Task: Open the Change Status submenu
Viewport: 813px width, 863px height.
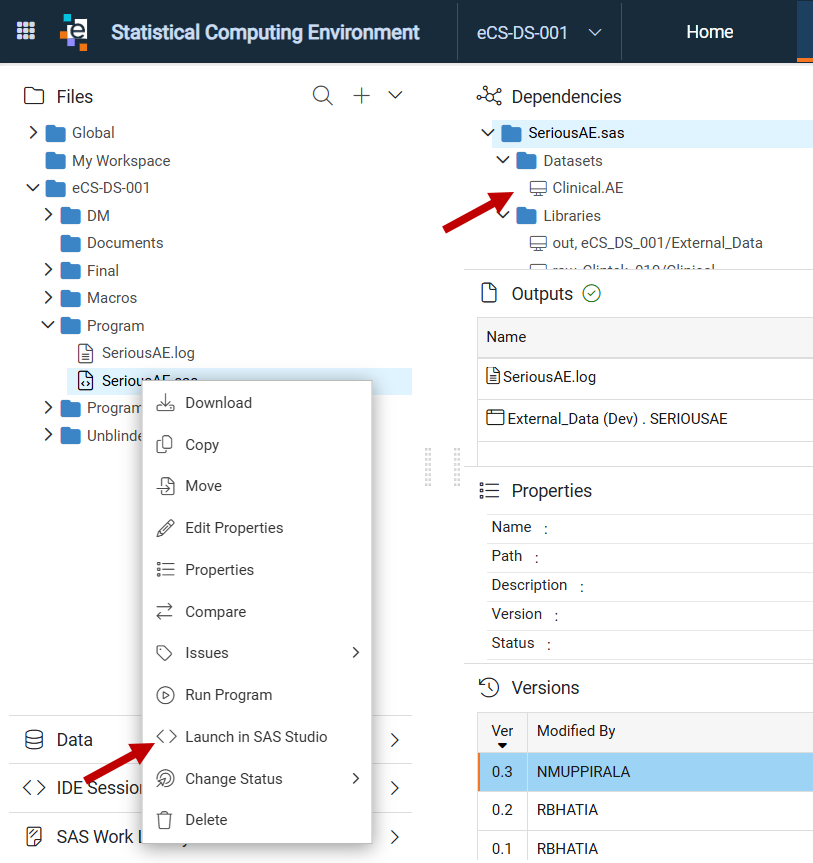Action: click(257, 779)
